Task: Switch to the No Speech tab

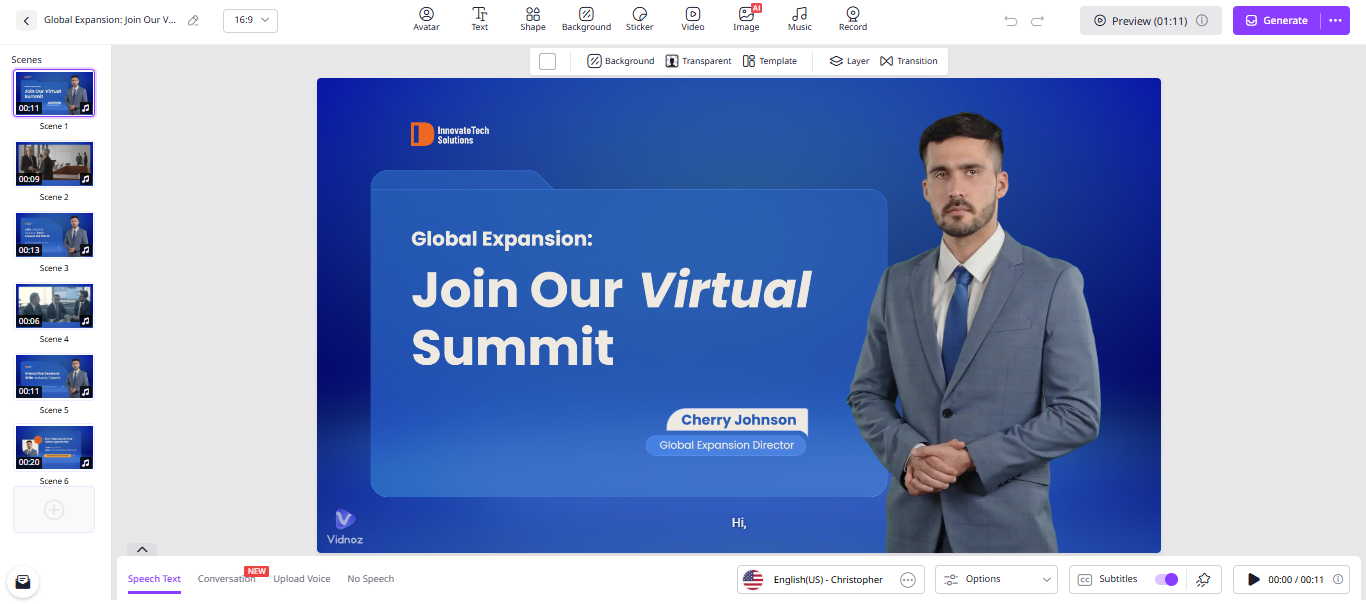Action: pyautogui.click(x=370, y=579)
